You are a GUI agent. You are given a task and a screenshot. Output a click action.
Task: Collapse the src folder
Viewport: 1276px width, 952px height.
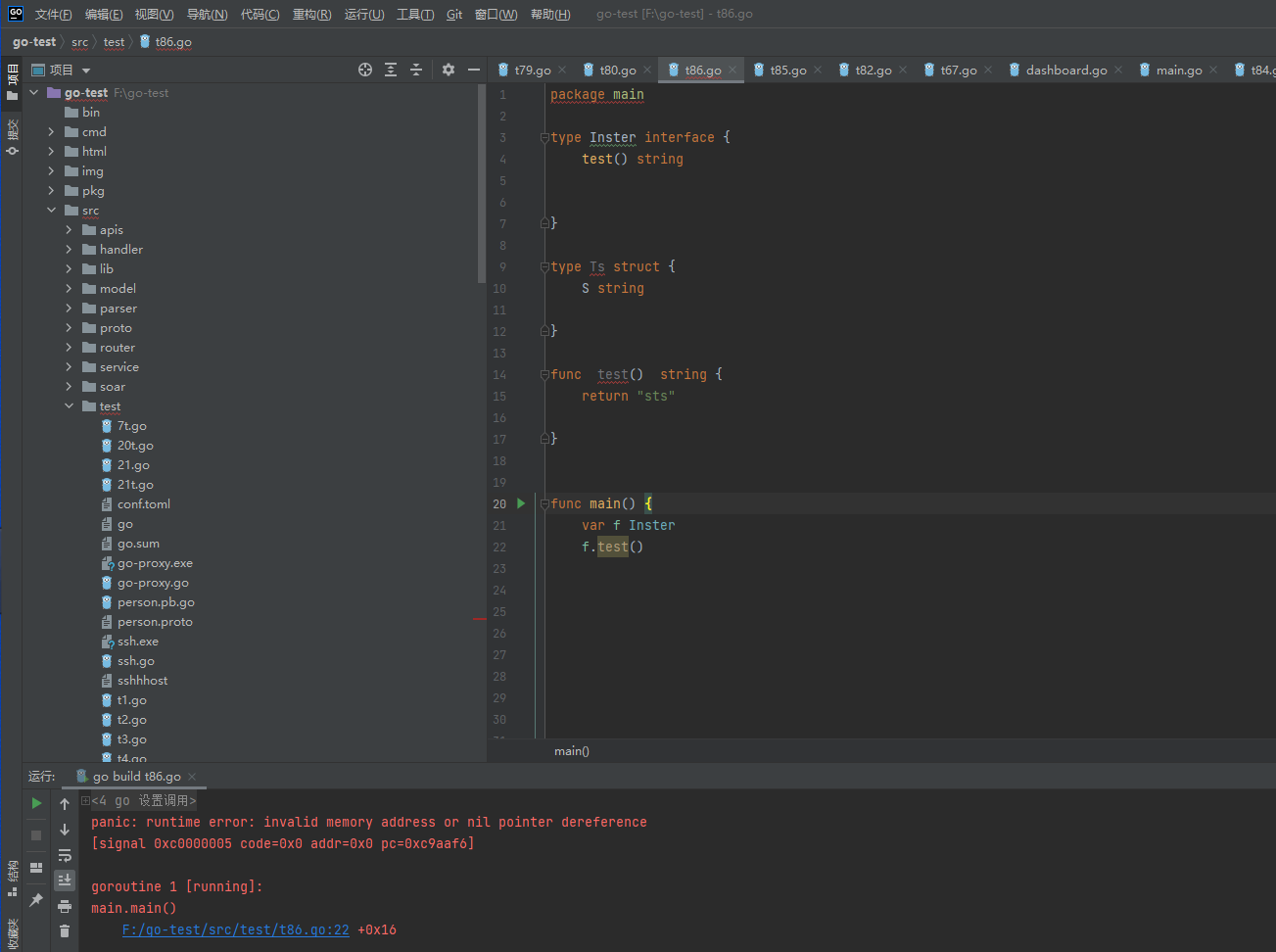51,211
